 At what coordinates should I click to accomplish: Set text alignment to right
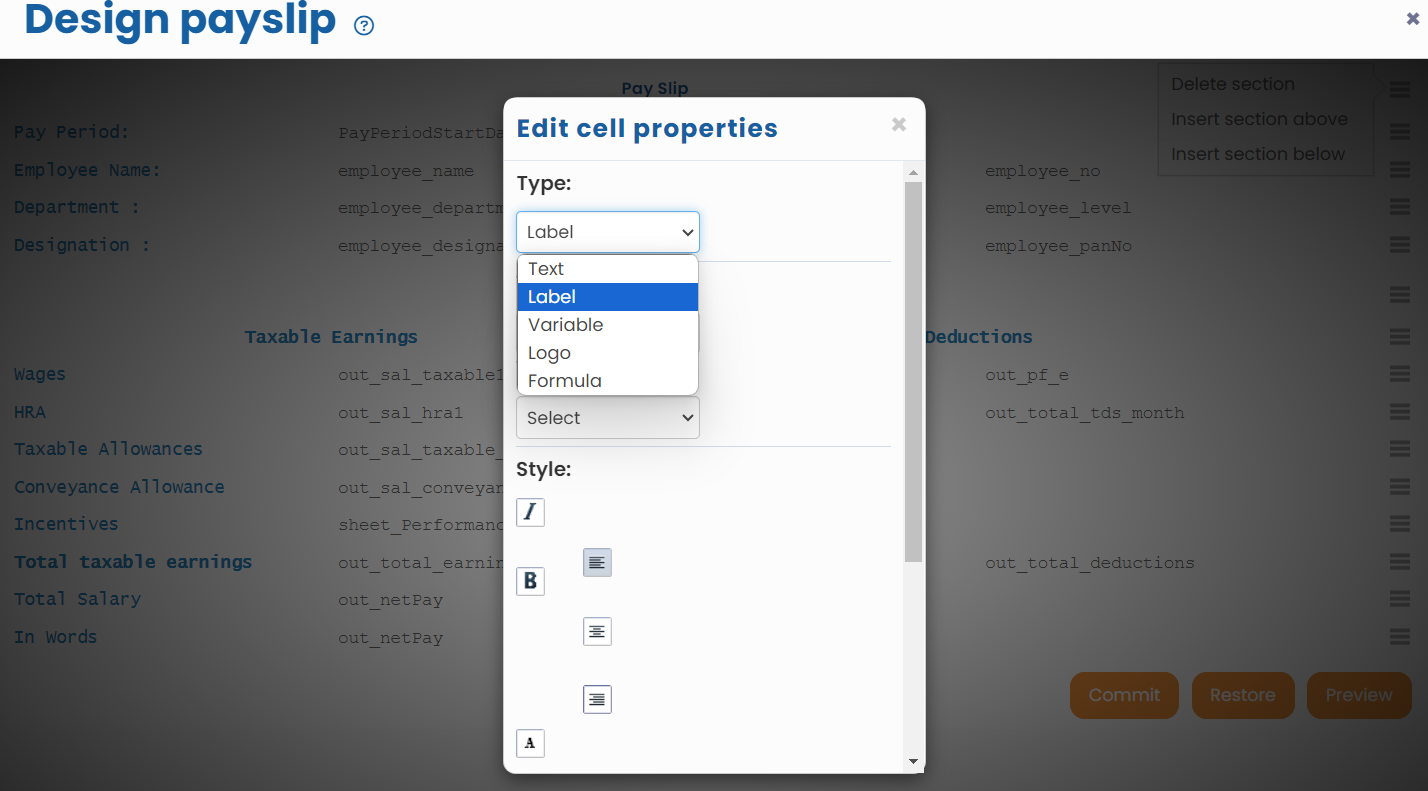point(597,699)
